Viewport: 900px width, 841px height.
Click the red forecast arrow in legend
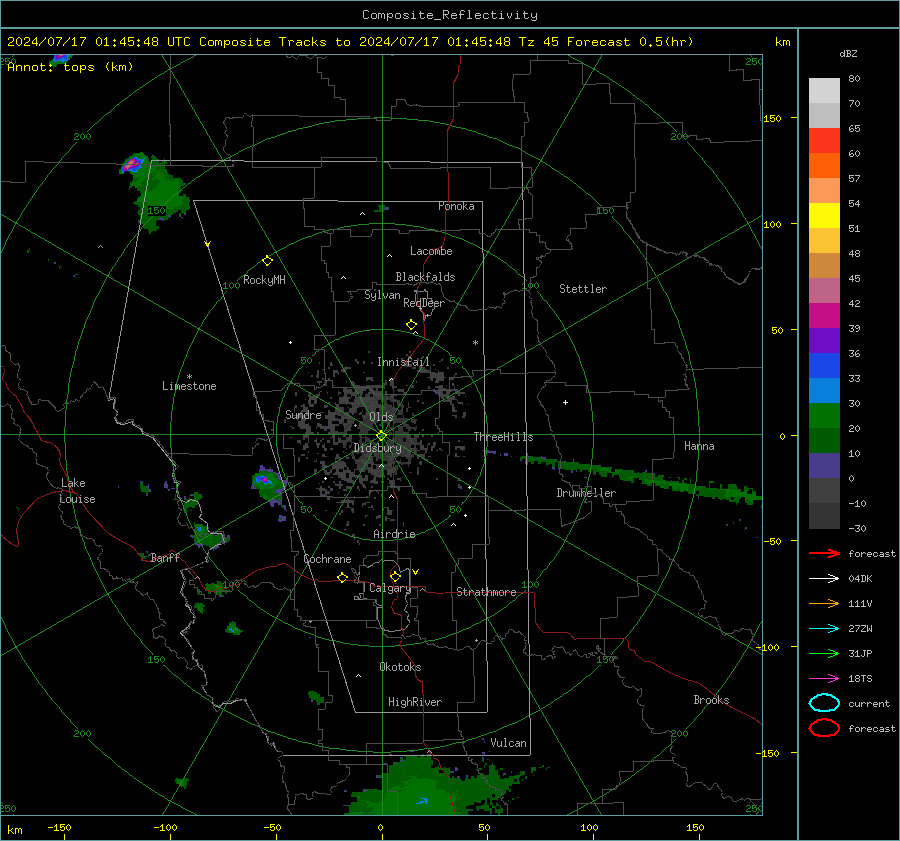click(824, 553)
